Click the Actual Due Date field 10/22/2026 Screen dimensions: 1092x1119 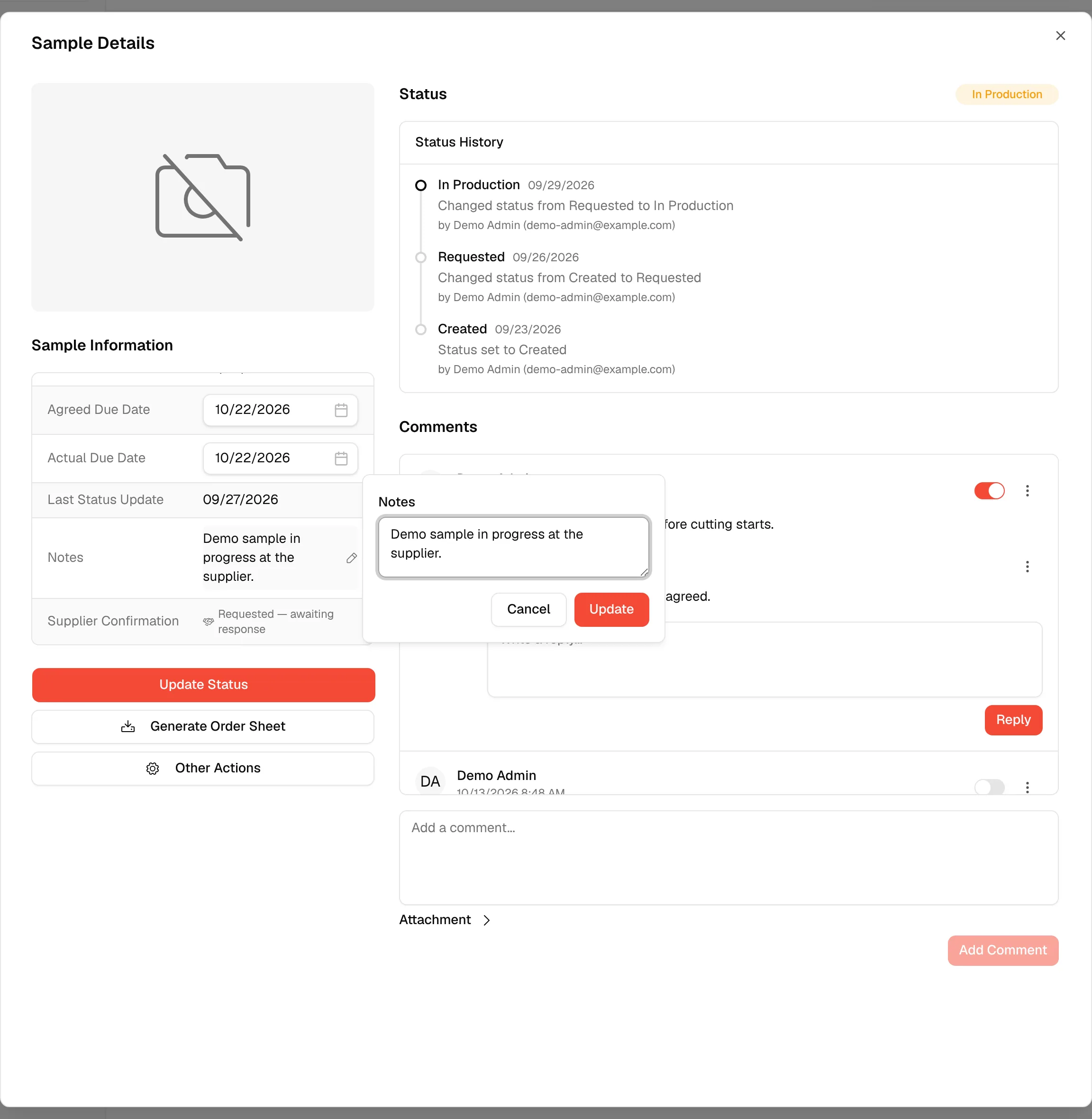281,458
